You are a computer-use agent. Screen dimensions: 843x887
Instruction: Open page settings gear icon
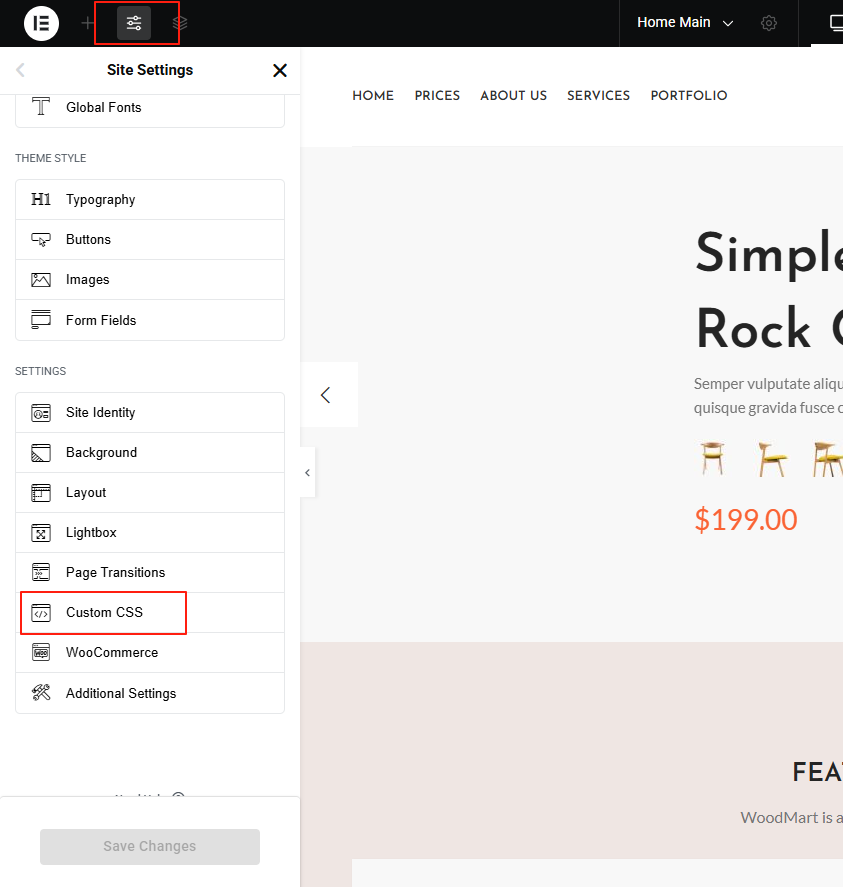768,23
